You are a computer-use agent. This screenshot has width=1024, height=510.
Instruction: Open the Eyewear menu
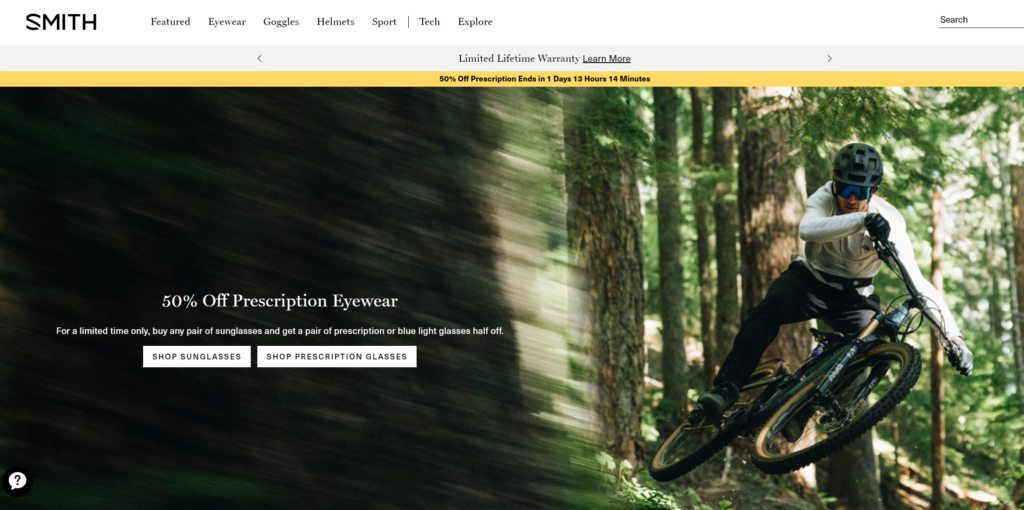[227, 22]
